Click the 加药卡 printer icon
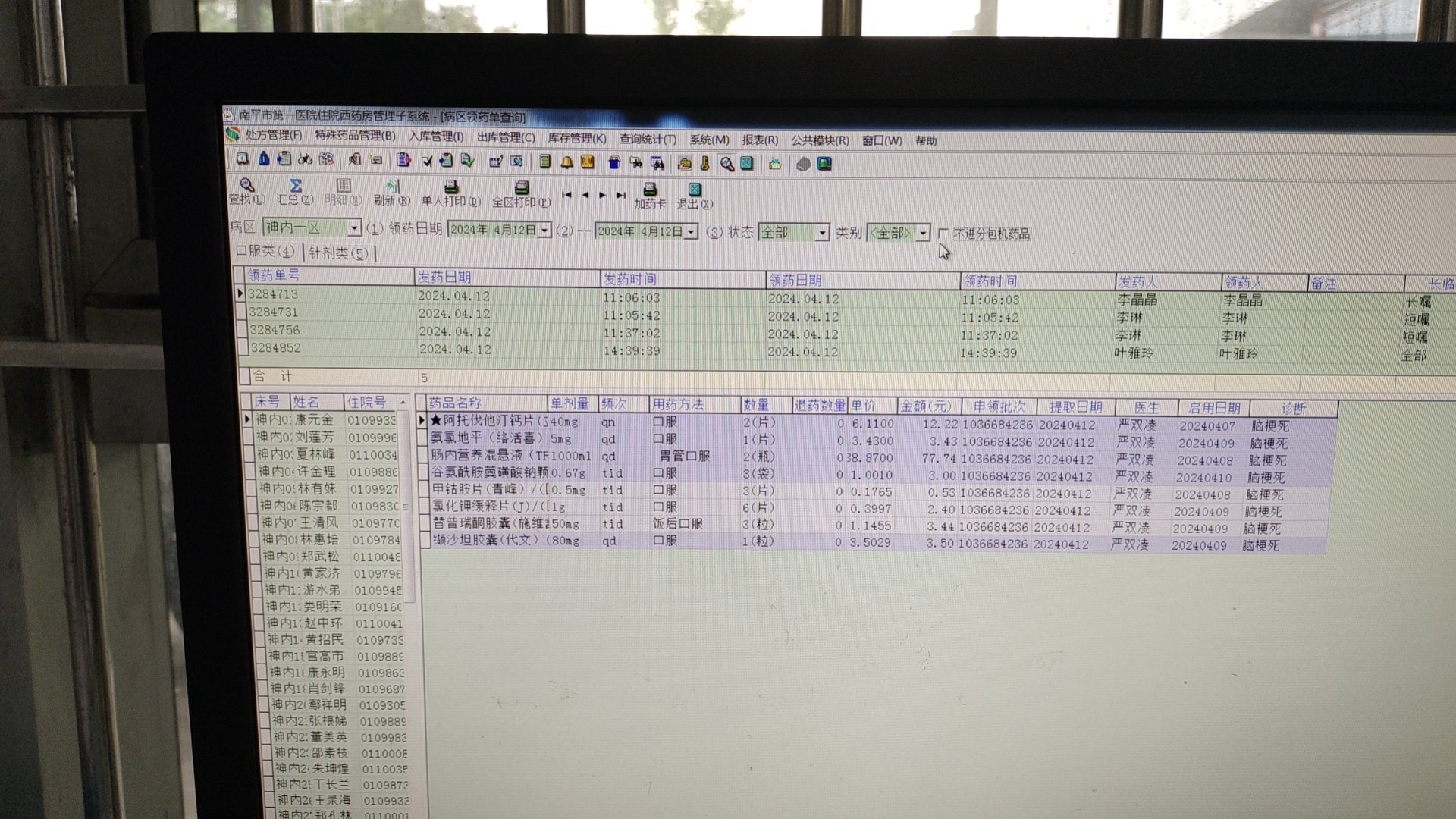The width and height of the screenshot is (1456, 819). [650, 190]
